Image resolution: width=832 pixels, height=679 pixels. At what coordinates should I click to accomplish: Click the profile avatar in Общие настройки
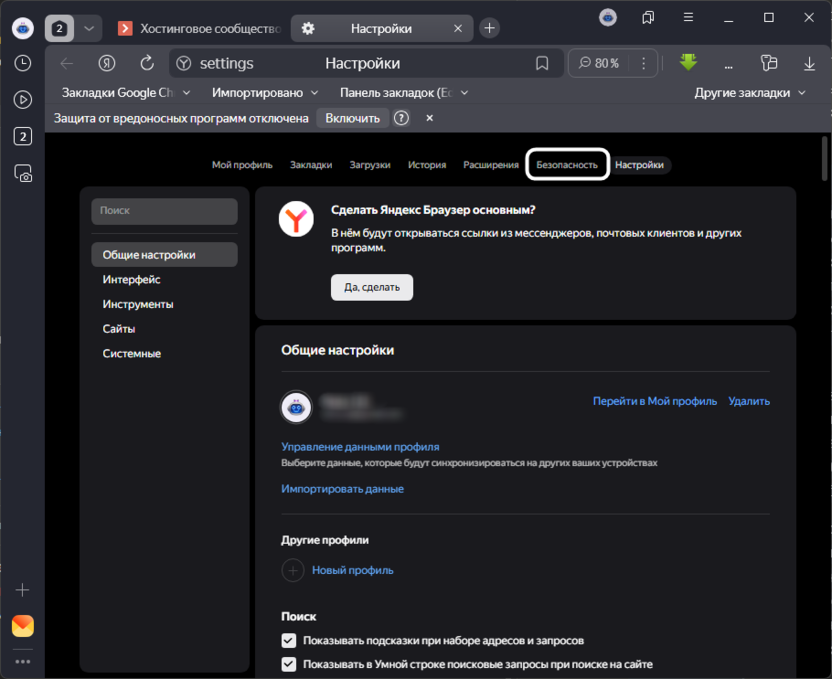click(296, 407)
